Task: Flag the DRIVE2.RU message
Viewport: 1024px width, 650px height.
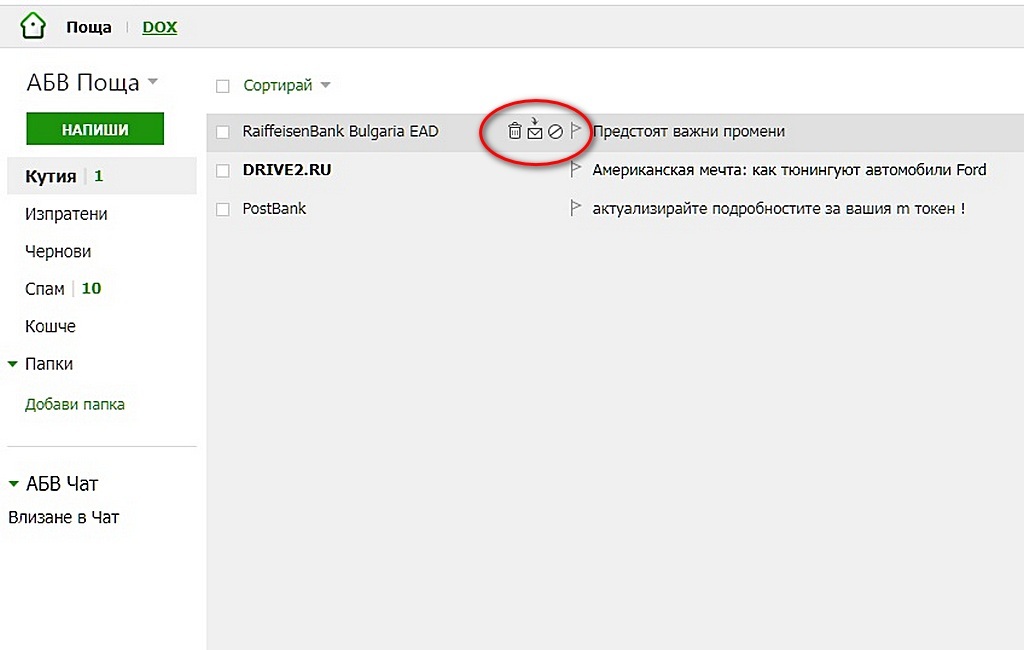Action: [575, 169]
